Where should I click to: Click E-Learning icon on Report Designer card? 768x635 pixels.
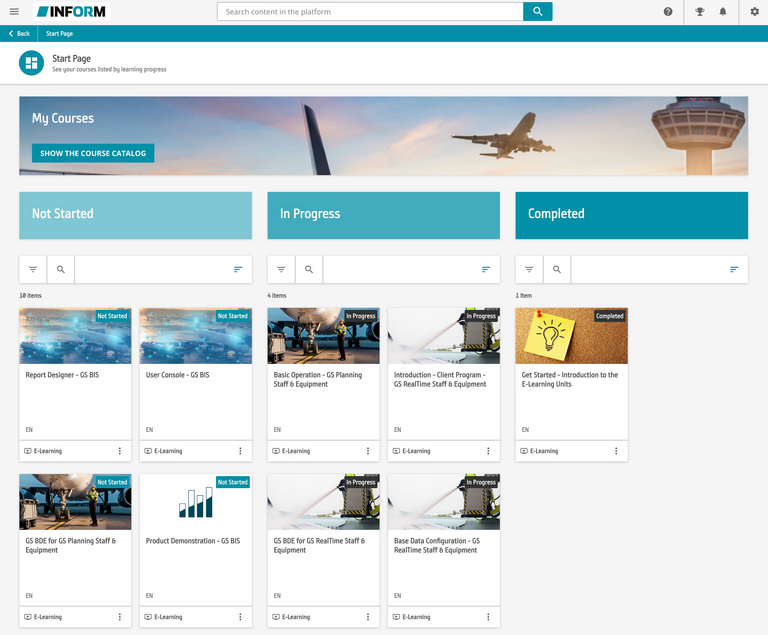pyautogui.click(x=28, y=451)
